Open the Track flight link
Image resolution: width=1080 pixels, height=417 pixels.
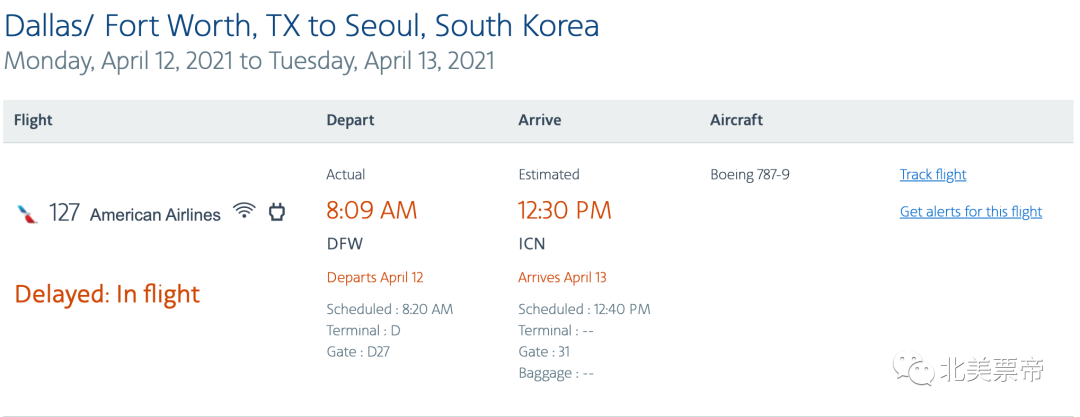coord(933,174)
